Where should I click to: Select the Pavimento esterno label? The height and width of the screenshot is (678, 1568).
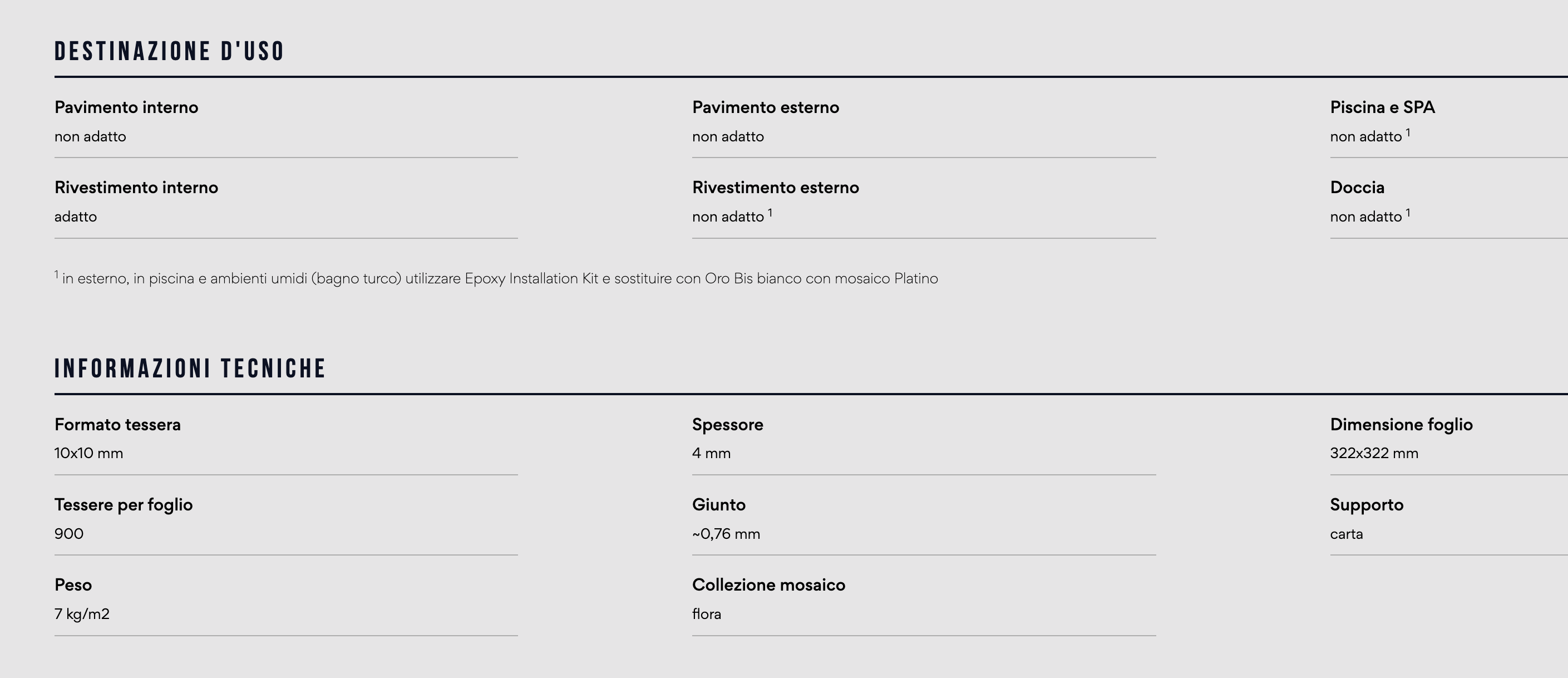(765, 107)
